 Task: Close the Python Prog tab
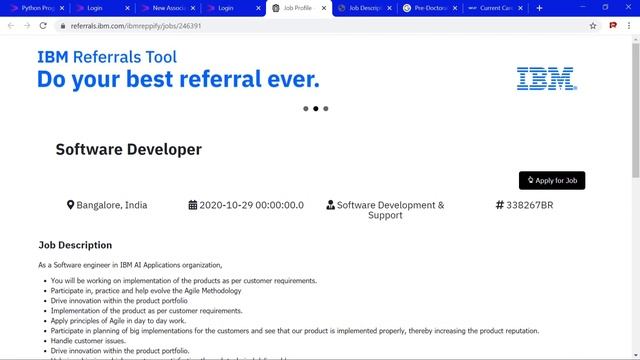click(x=62, y=8)
